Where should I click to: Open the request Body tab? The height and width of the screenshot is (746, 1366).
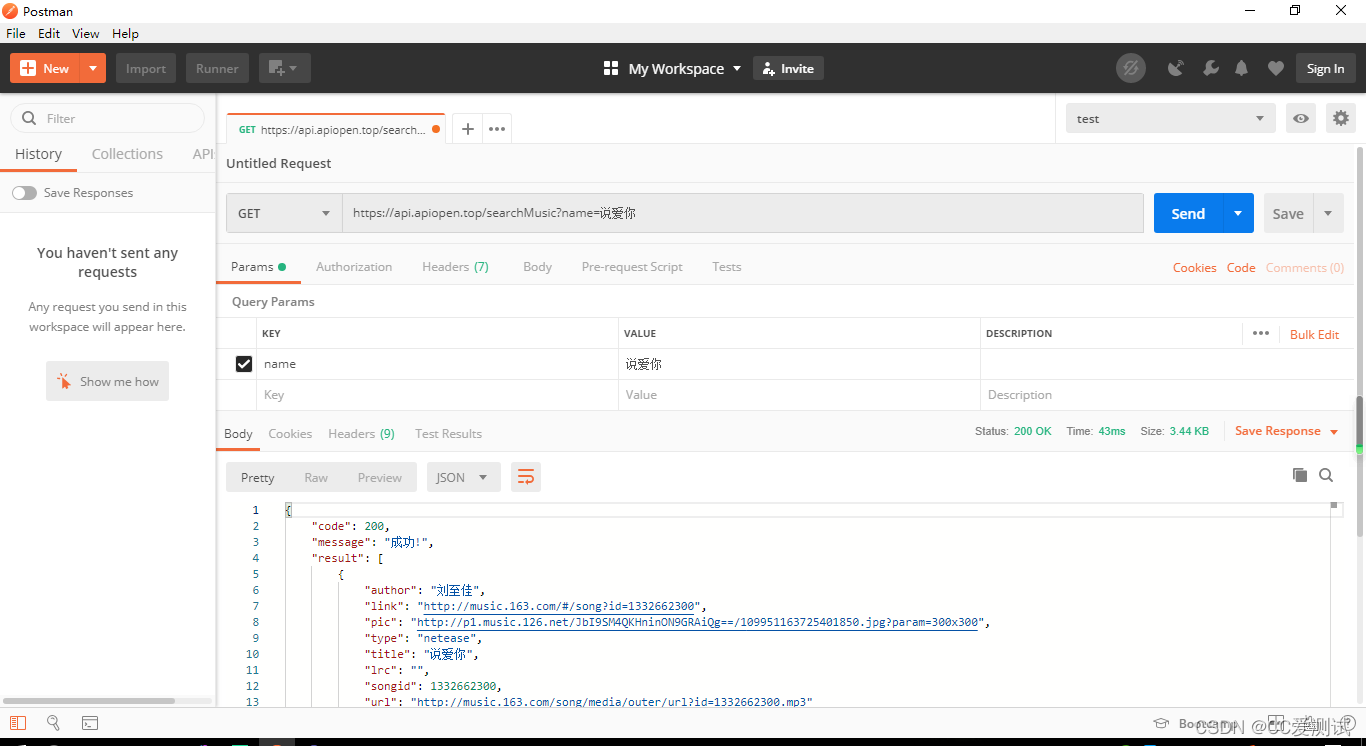click(537, 267)
